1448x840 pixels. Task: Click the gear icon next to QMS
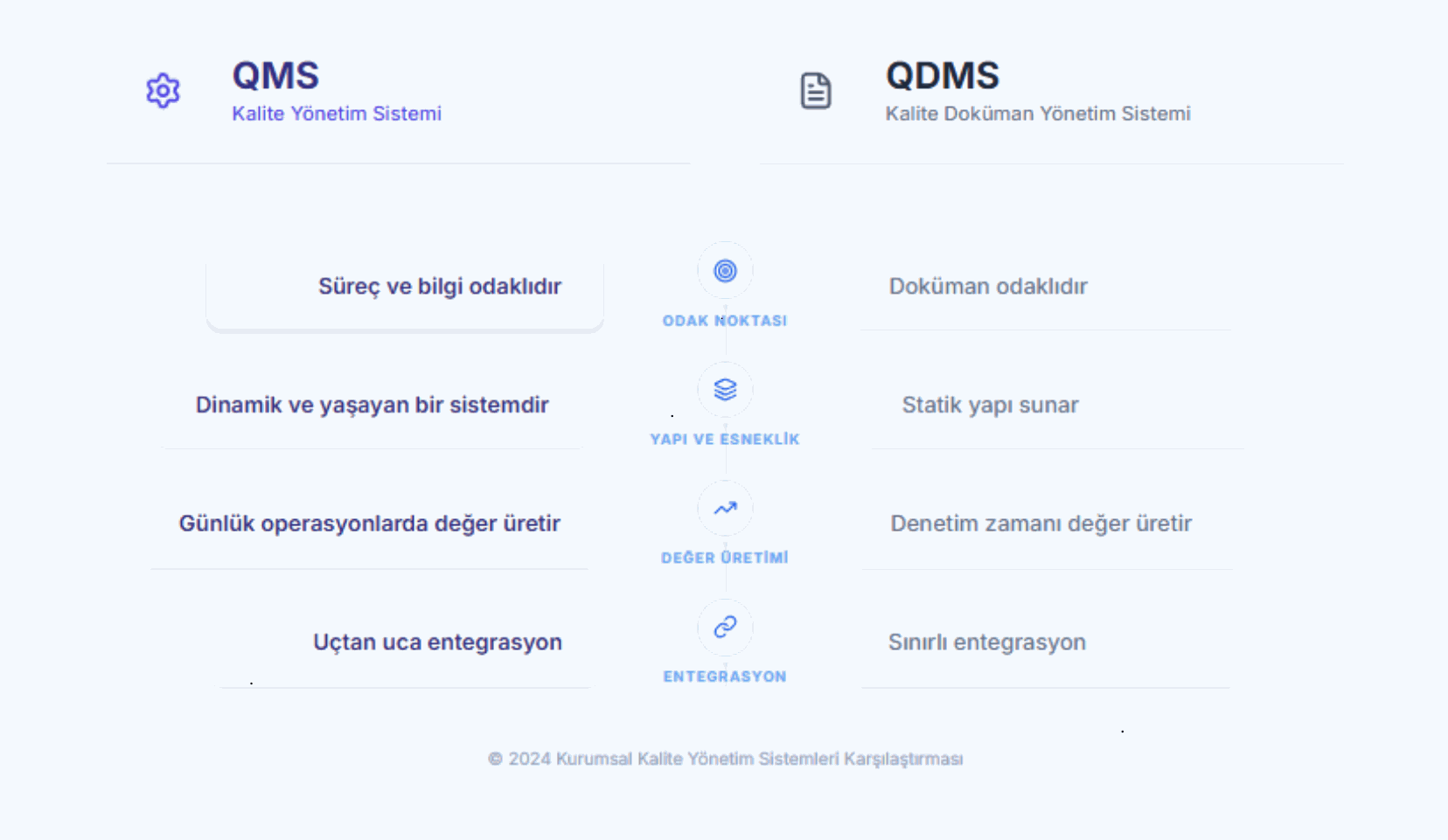[163, 90]
